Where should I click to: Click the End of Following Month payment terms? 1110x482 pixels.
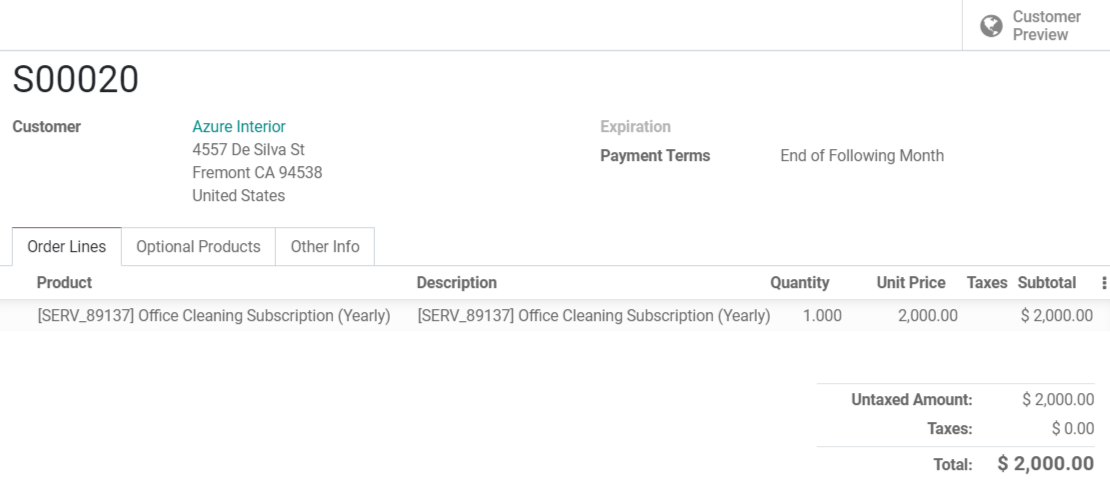click(861, 156)
